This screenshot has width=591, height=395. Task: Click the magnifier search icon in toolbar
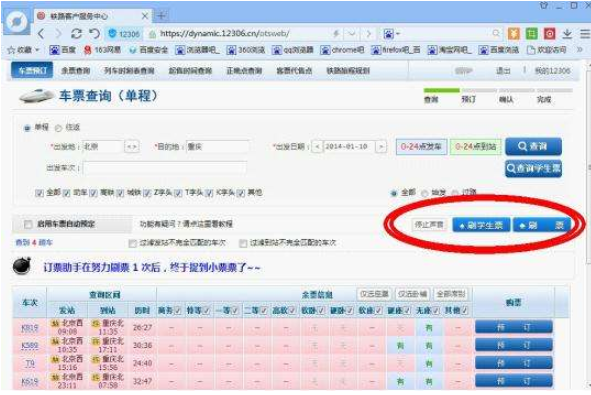[496, 34]
